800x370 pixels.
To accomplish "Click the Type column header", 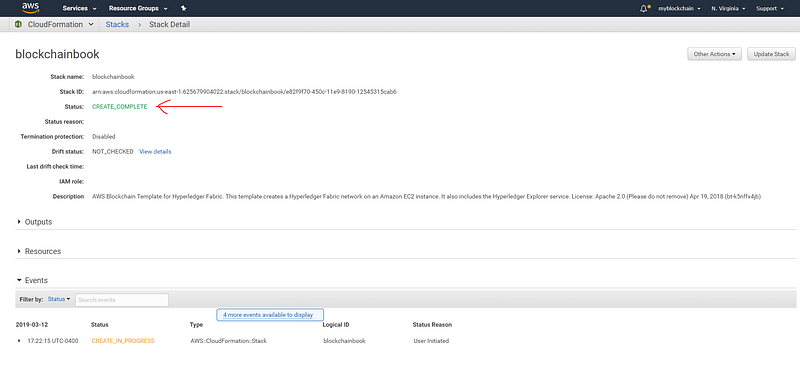I will (x=196, y=325).
